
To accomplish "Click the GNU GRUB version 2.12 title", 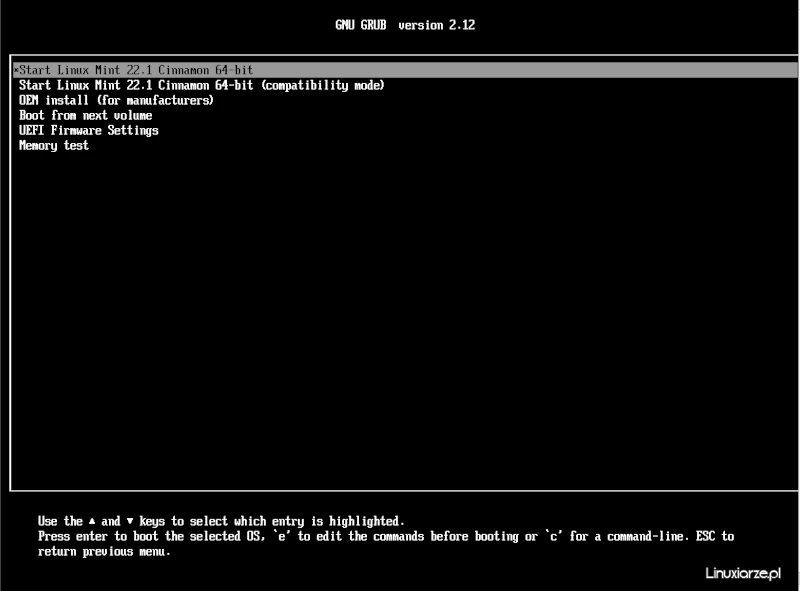I will coord(405,25).
